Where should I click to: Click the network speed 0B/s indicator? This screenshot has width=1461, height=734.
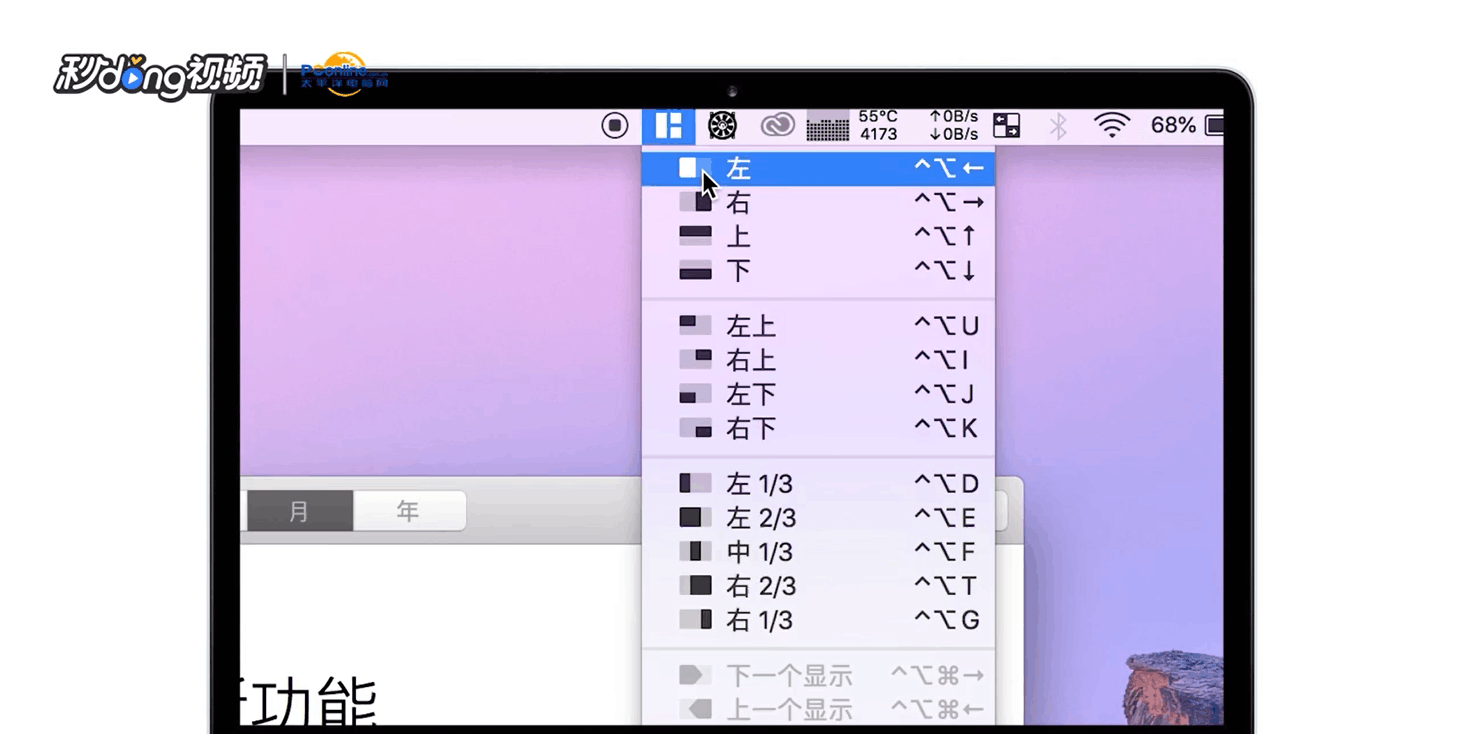point(954,125)
